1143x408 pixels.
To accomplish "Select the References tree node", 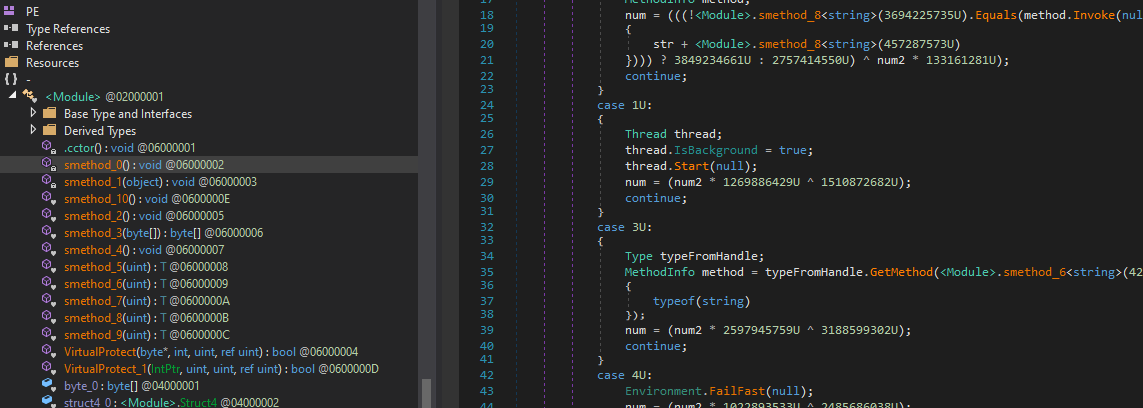I will click(x=54, y=46).
